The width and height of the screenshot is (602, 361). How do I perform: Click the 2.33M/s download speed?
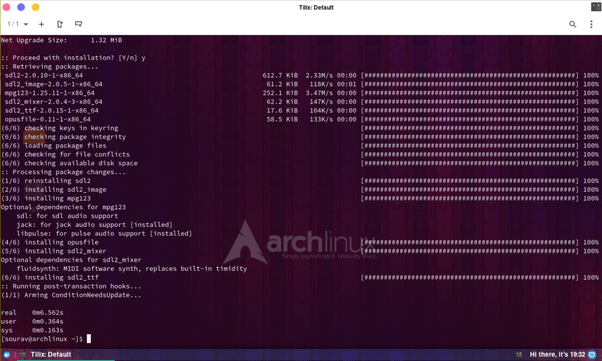click(x=319, y=75)
